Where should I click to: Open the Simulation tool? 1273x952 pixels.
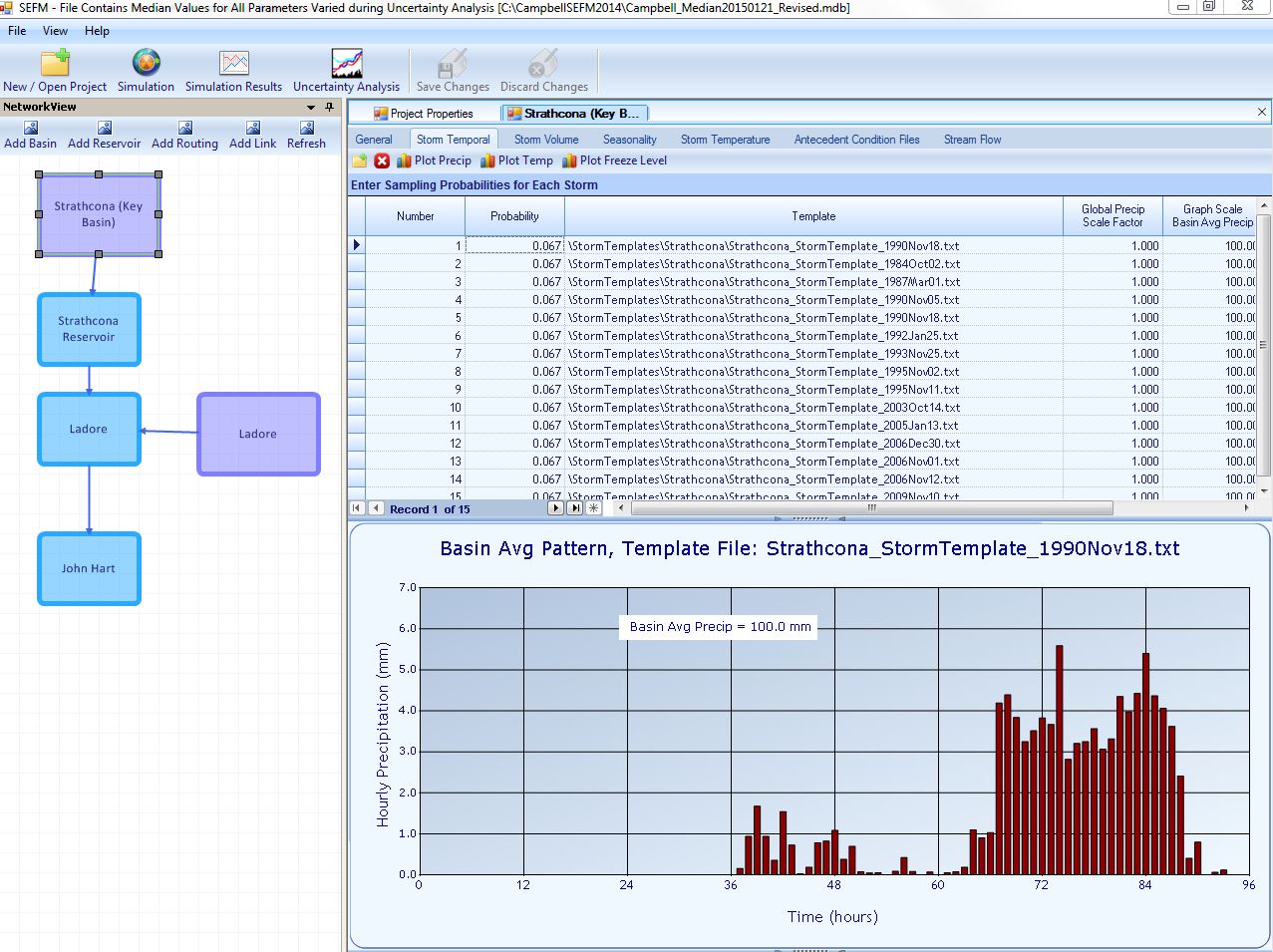point(146,65)
